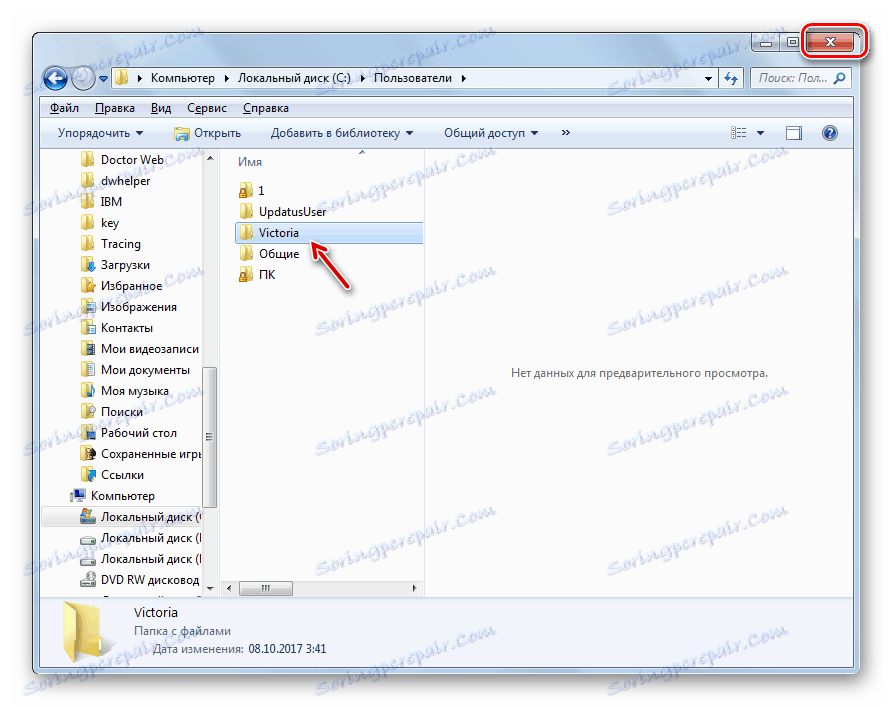
Task: Click the Поиски folder icon
Action: point(88,411)
